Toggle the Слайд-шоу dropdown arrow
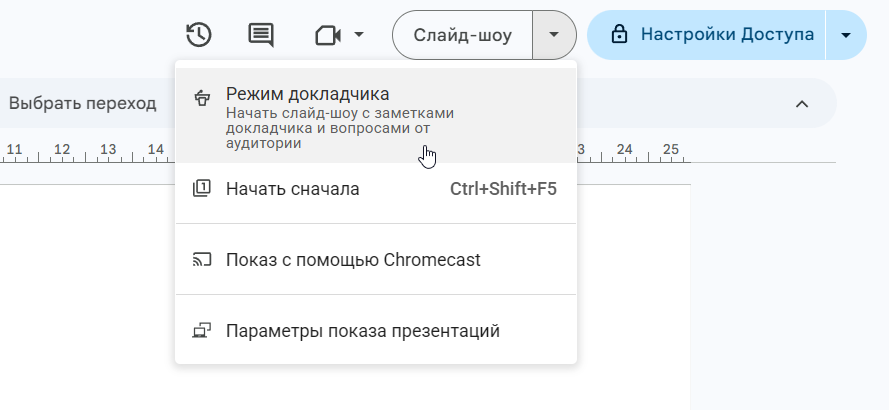Image resolution: width=889 pixels, height=410 pixels. click(x=554, y=35)
